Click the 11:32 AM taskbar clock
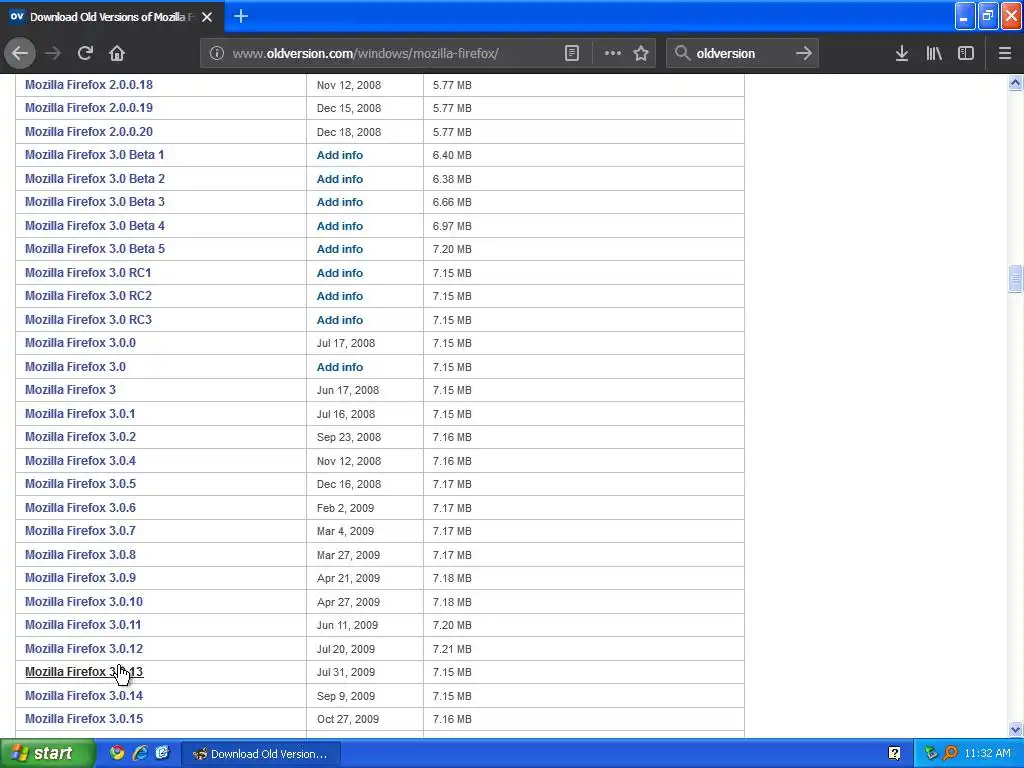Image resolution: width=1024 pixels, height=768 pixels. pyautogui.click(x=987, y=753)
